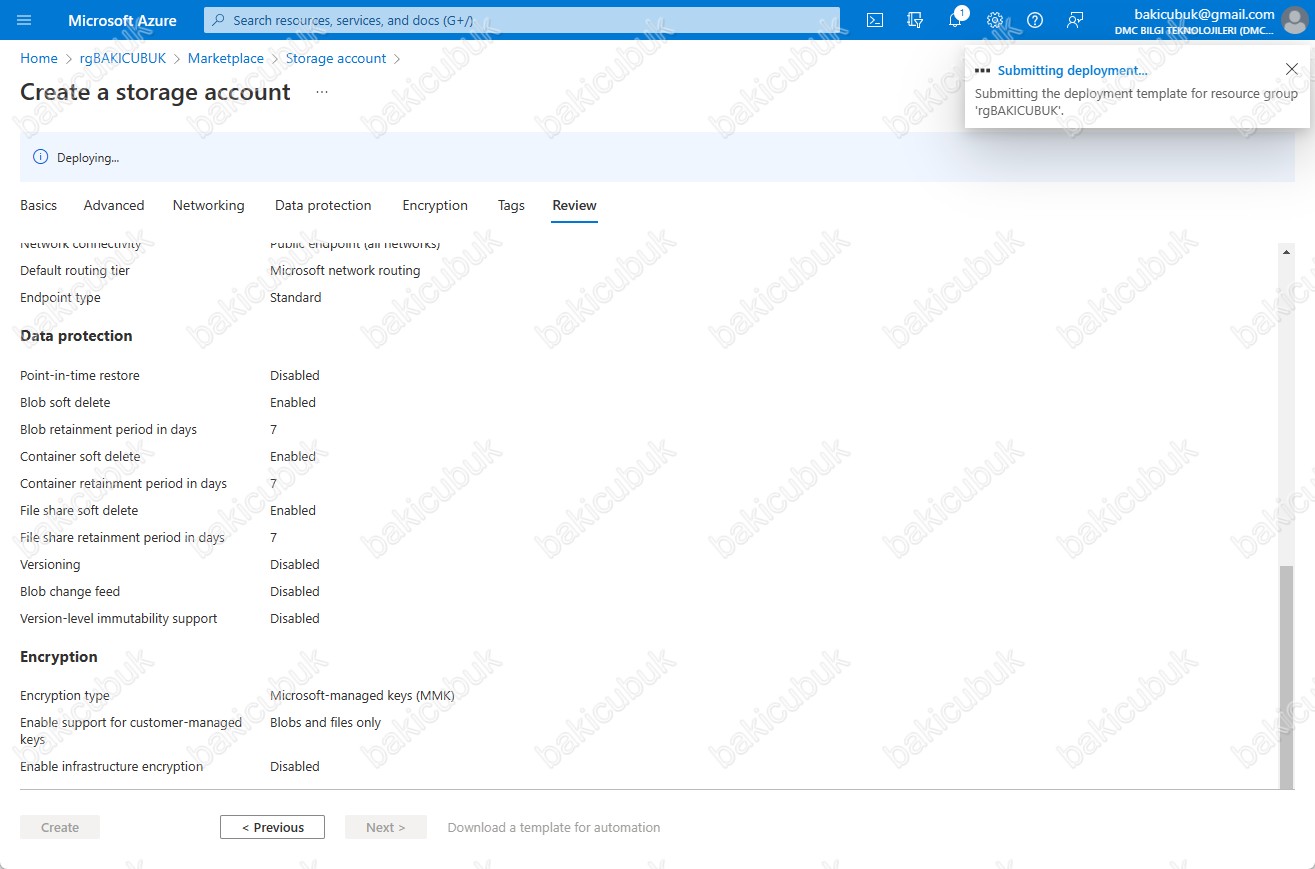Click the user account avatar
1315x869 pixels.
click(1294, 20)
